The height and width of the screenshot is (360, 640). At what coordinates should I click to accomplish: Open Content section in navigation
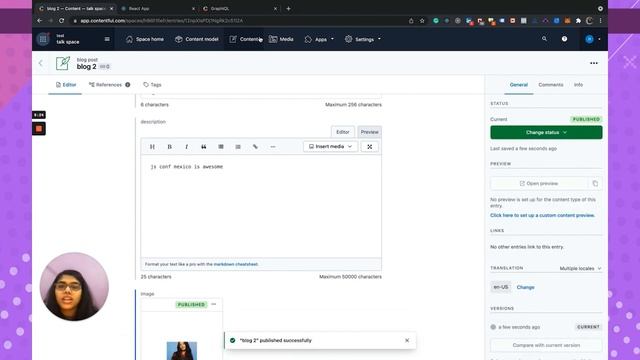click(x=245, y=39)
